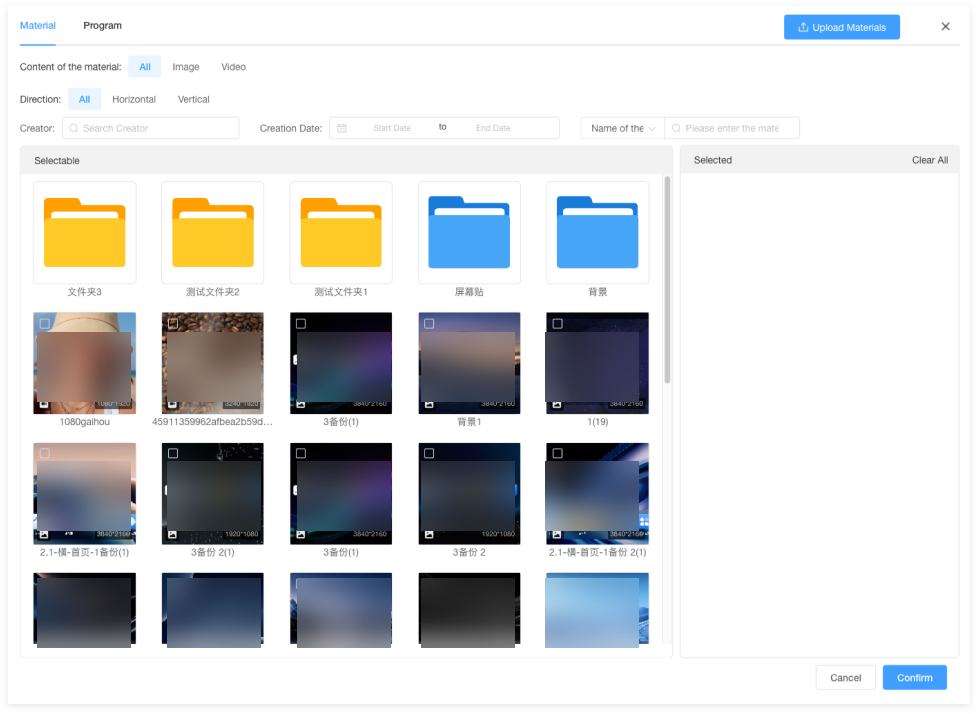The height and width of the screenshot is (714, 978).
Task: Open the 文件夹3 yellow folder icon
Action: coord(85,233)
